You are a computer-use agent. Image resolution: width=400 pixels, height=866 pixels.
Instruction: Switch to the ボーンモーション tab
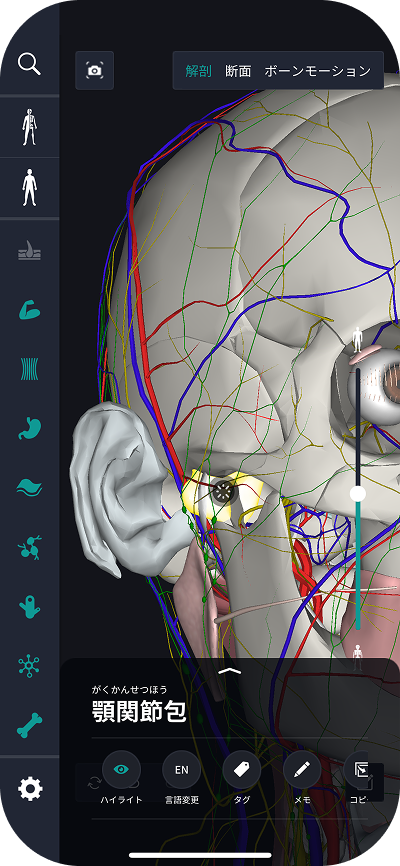tap(318, 71)
